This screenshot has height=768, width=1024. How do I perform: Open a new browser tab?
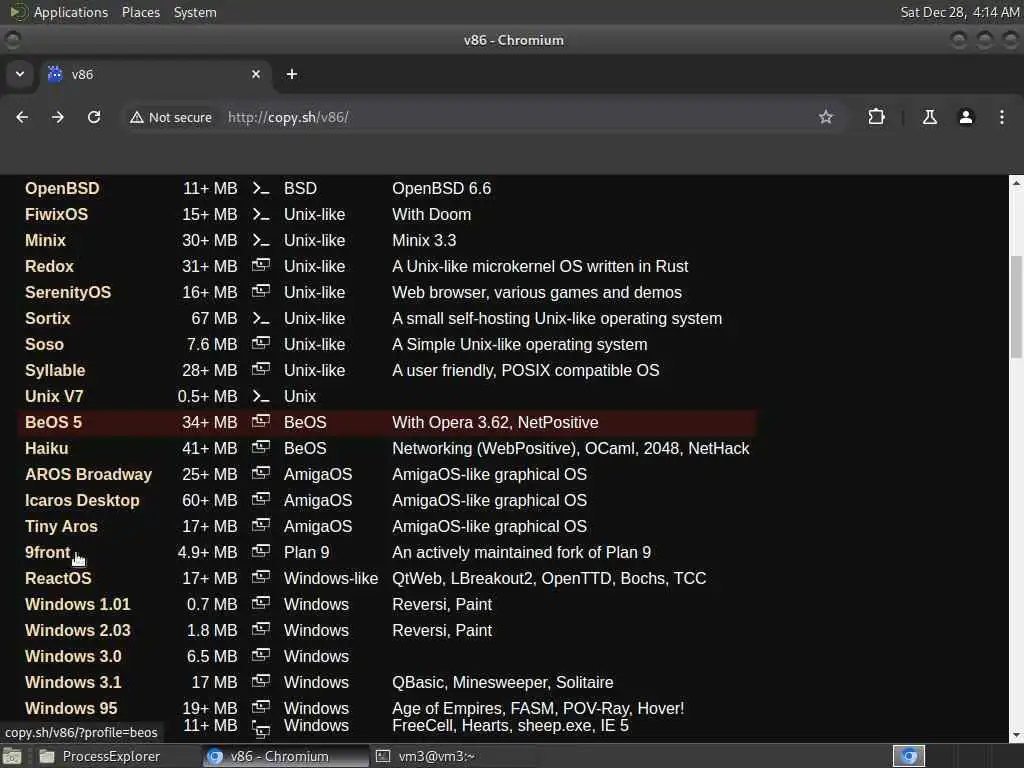coord(292,74)
